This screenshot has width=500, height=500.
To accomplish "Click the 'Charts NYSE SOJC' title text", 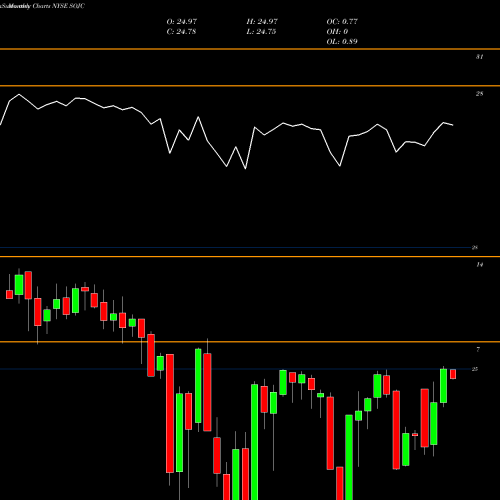I will point(59,6).
